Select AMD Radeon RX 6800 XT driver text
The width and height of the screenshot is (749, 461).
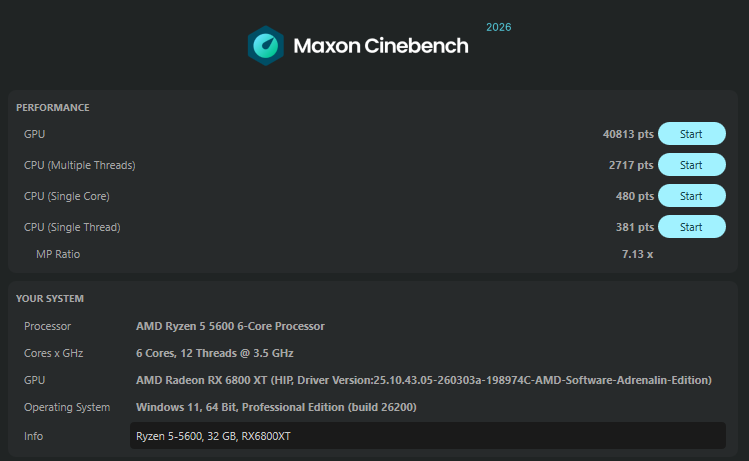click(424, 380)
